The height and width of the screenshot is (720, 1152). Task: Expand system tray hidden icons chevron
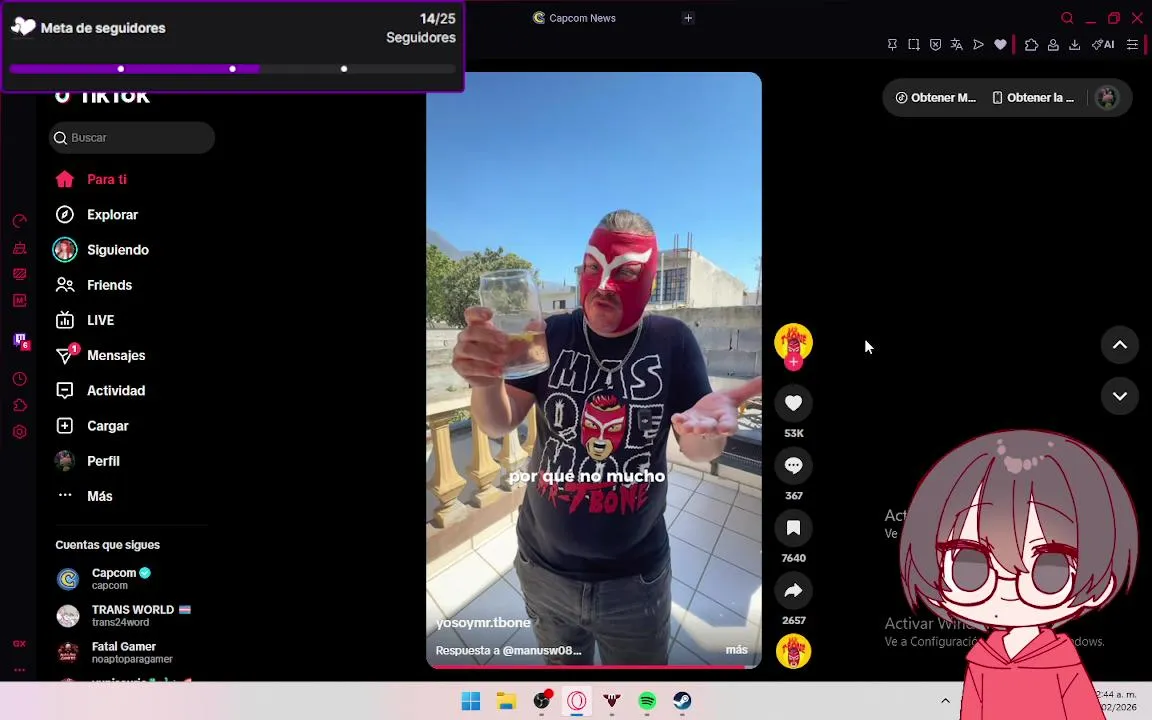[x=945, y=701]
